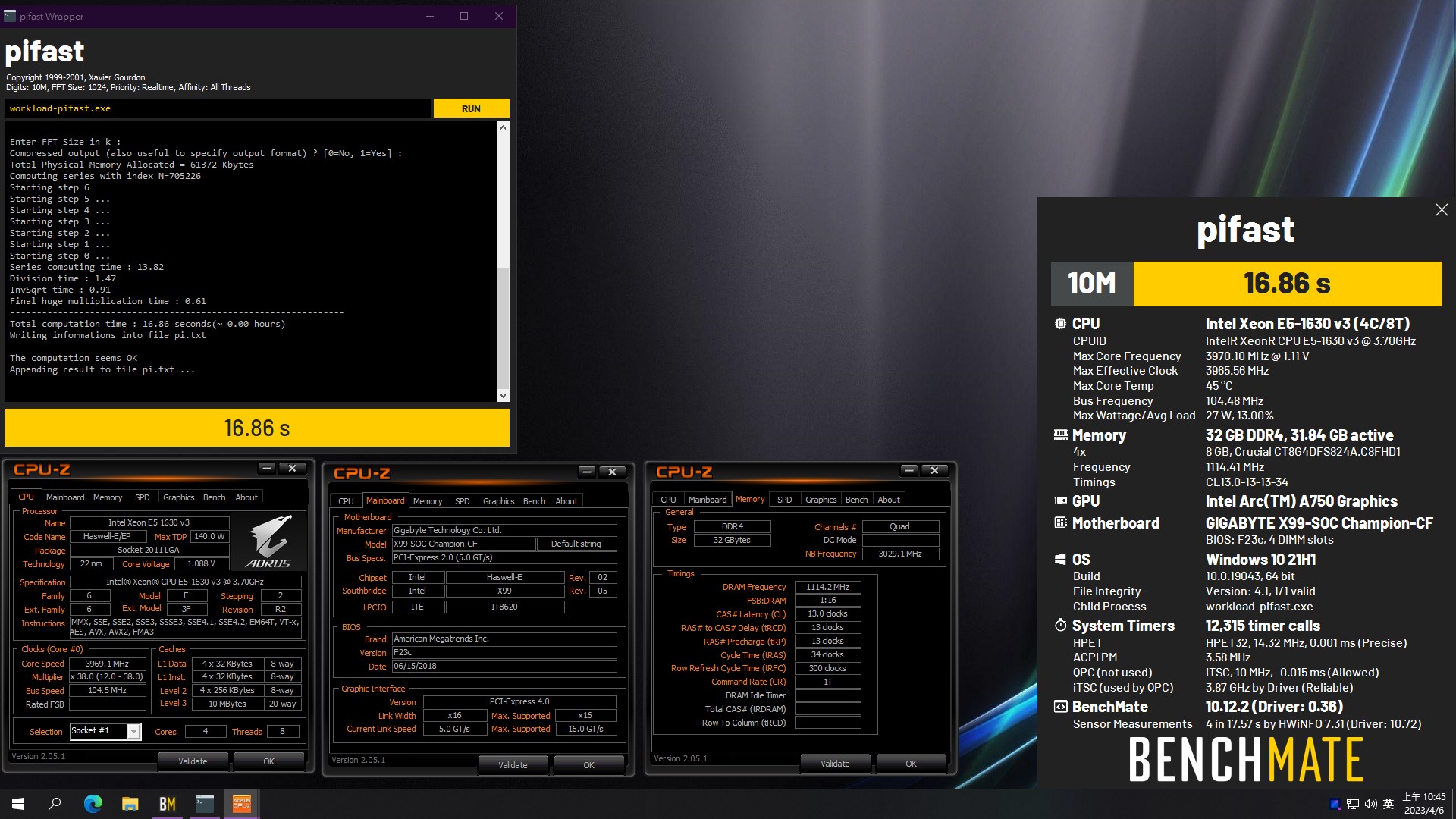Viewport: 1456px width, 819px height.
Task: Open SPD tab in left CPU-Z window
Action: click(x=143, y=497)
